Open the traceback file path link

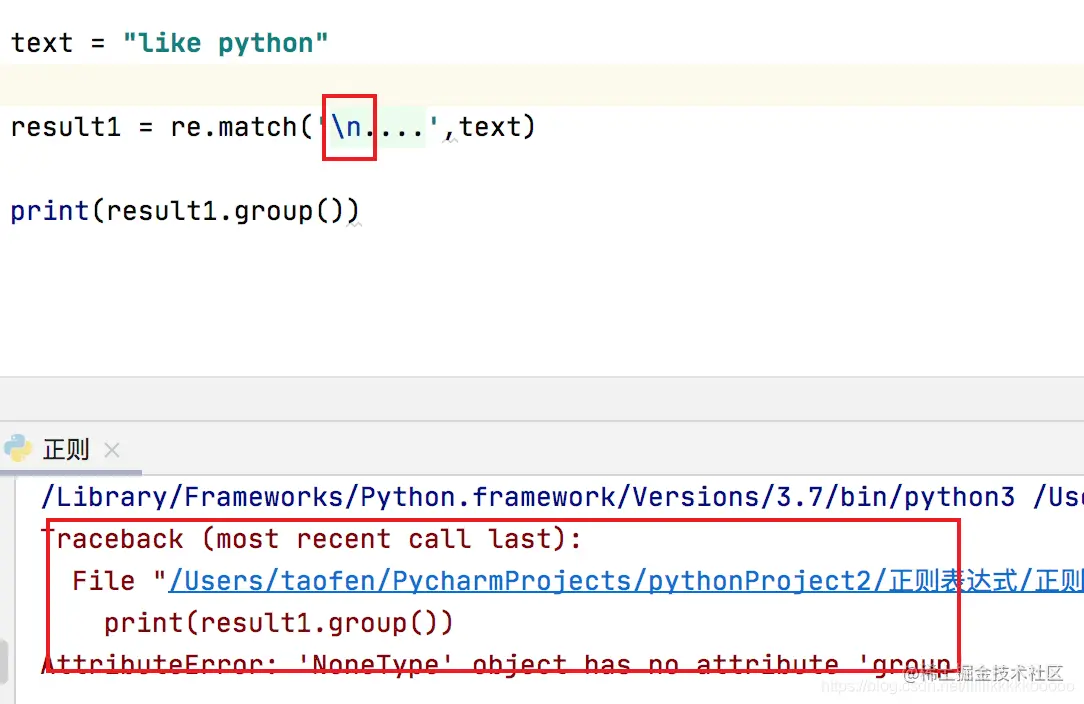(626, 581)
